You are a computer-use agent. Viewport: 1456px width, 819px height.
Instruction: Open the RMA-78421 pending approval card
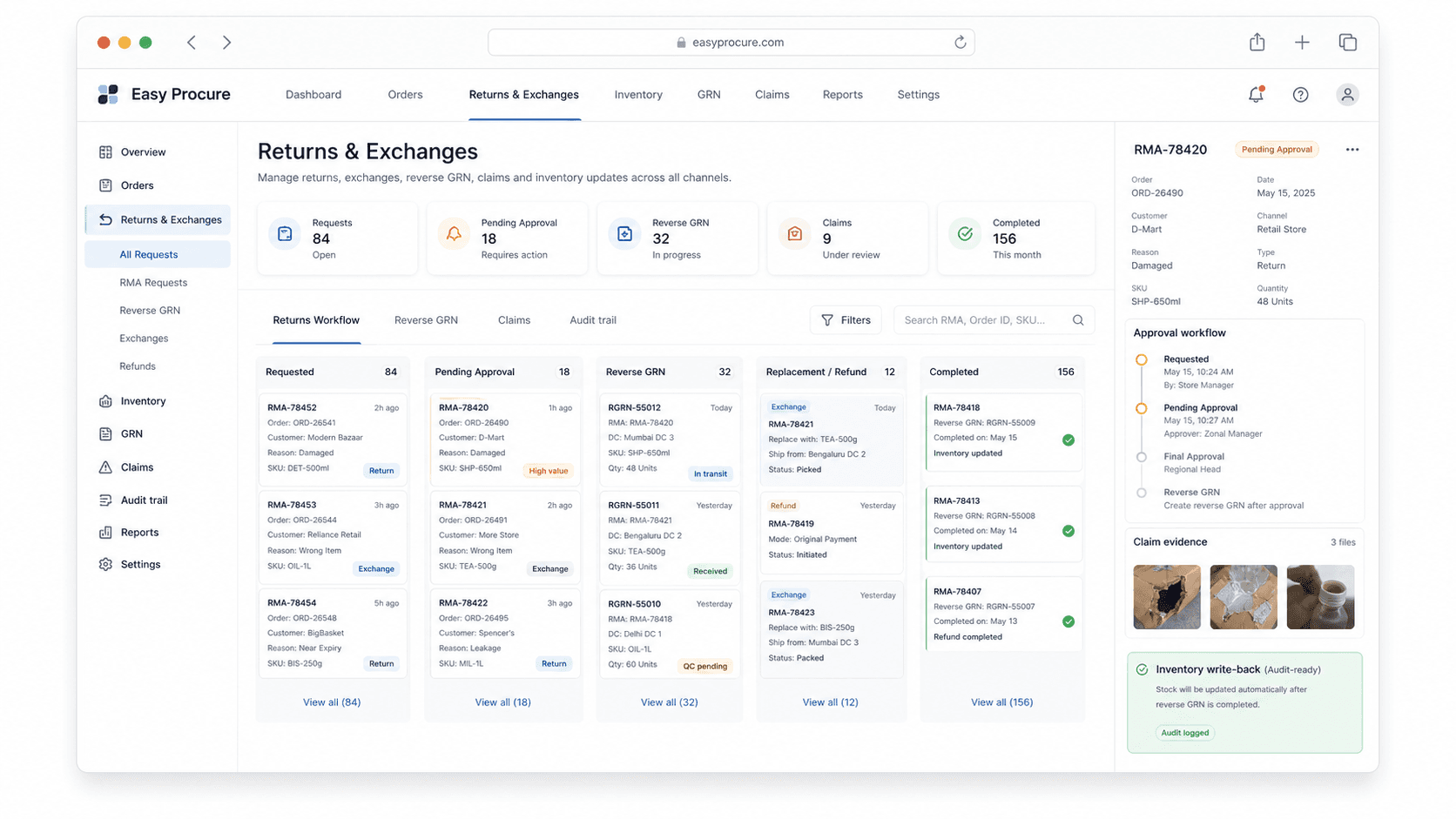(505, 536)
